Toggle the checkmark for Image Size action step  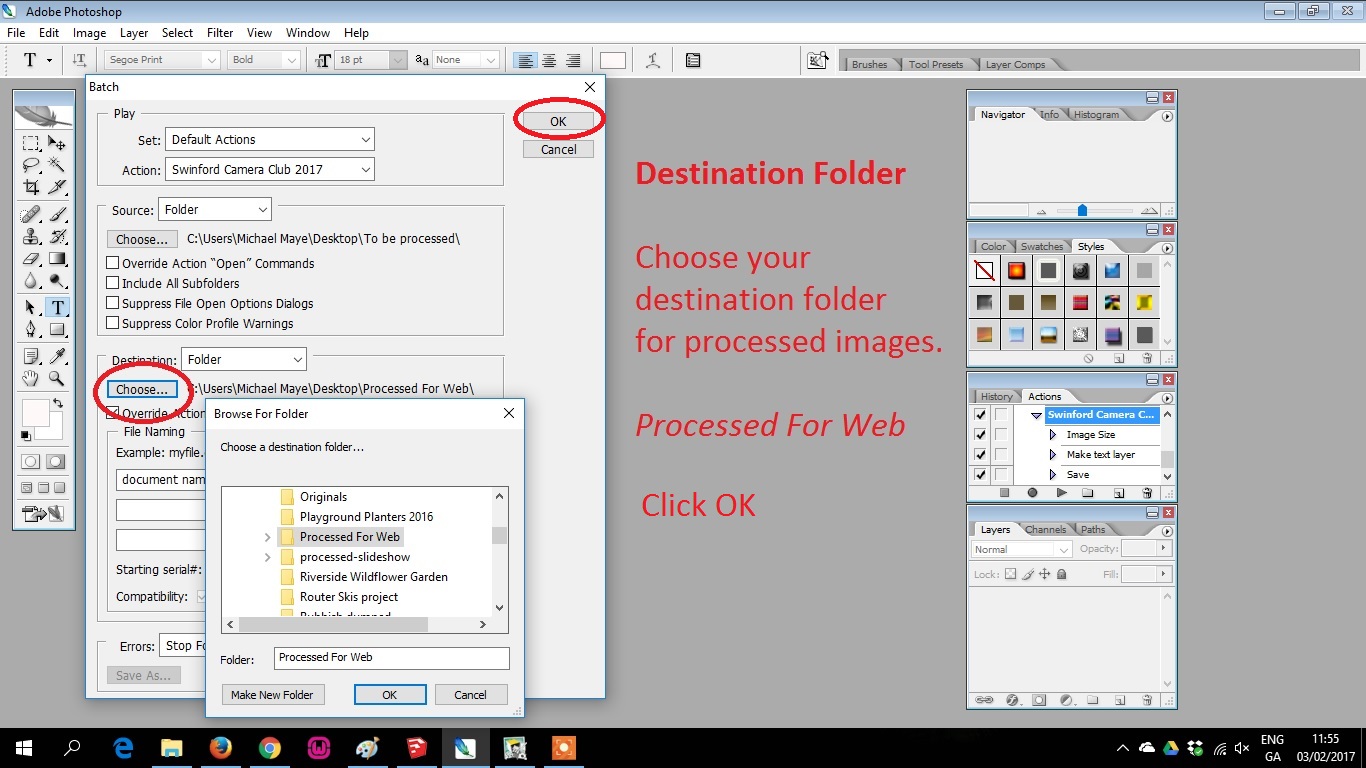pos(980,435)
